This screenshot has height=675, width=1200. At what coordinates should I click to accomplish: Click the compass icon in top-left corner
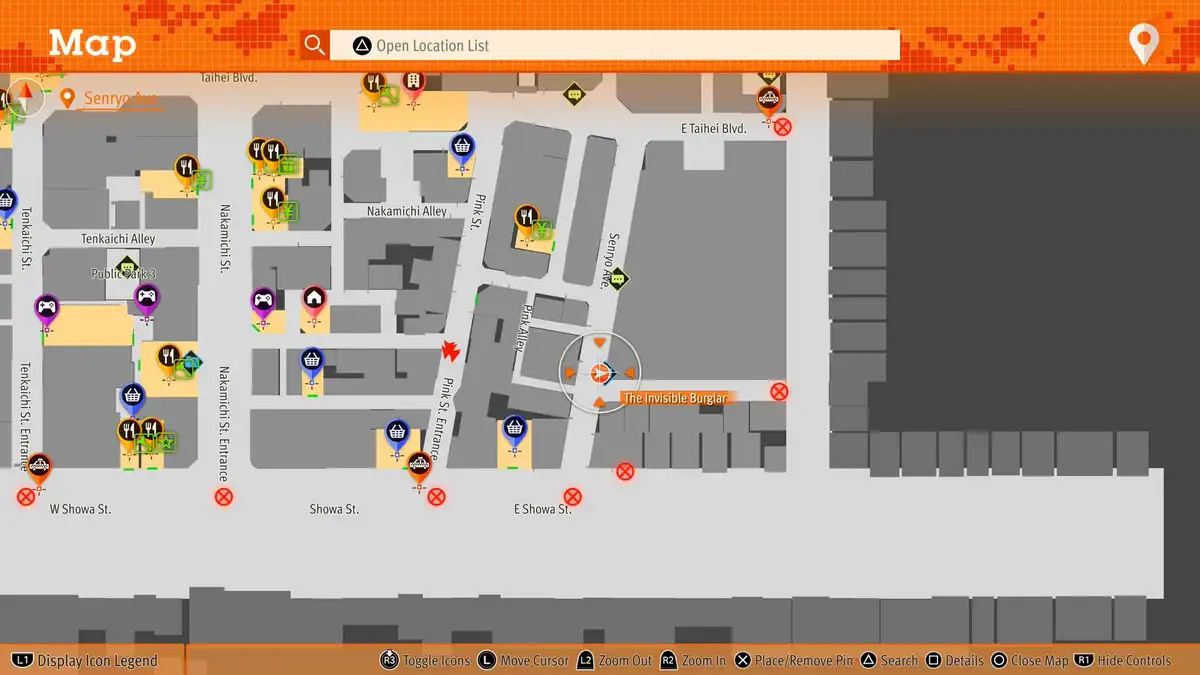tap(27, 97)
